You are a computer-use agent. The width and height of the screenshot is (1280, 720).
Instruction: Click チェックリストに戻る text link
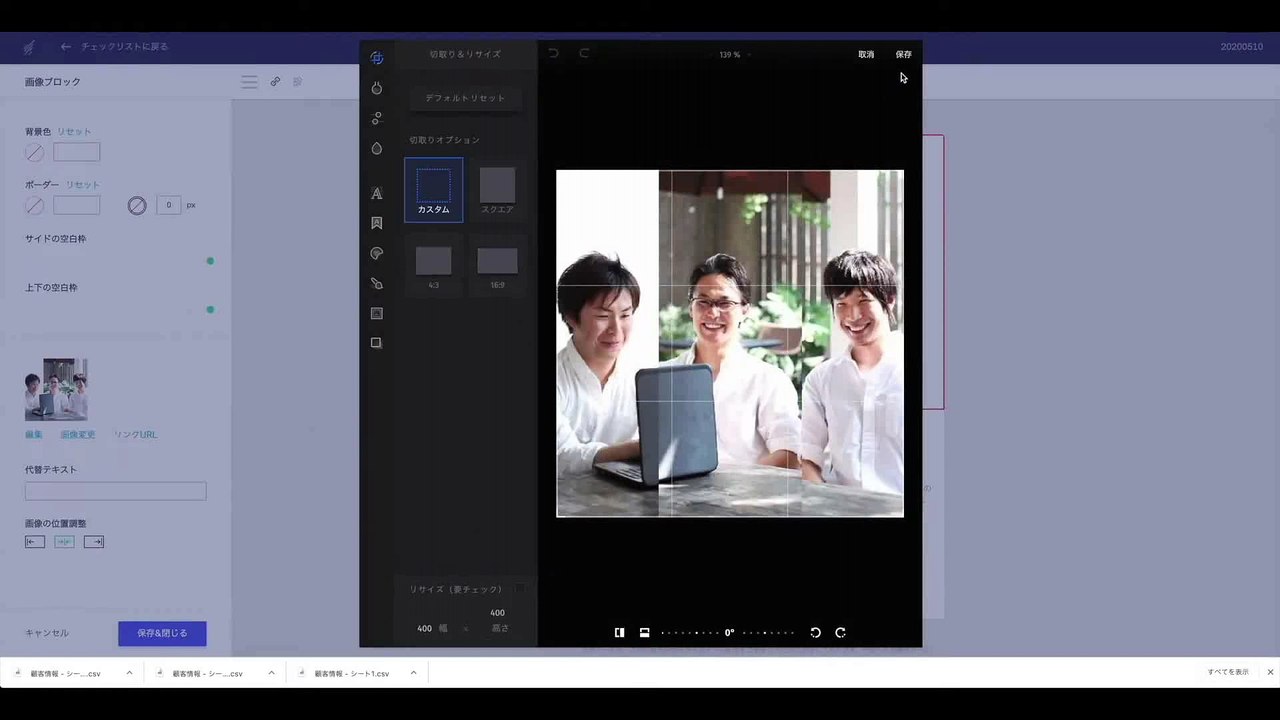[x=125, y=47]
